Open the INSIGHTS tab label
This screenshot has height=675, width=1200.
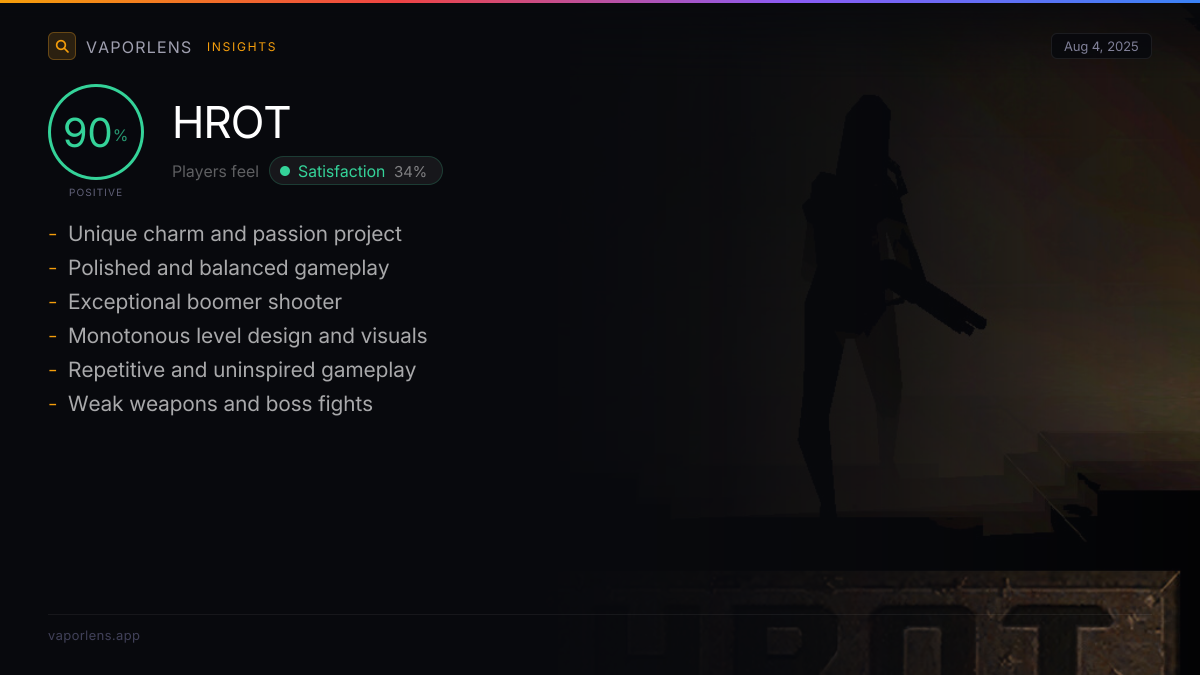[x=241, y=47]
